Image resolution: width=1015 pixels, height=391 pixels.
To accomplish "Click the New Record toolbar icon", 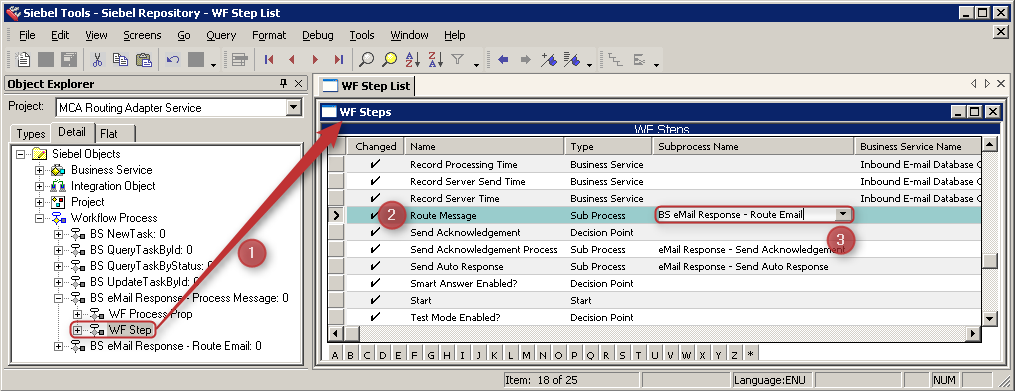I will click(23, 60).
